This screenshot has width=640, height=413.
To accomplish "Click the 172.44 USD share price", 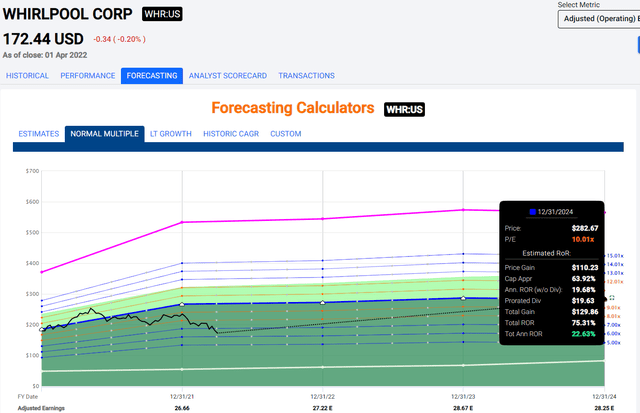I will pyautogui.click(x=43, y=39).
